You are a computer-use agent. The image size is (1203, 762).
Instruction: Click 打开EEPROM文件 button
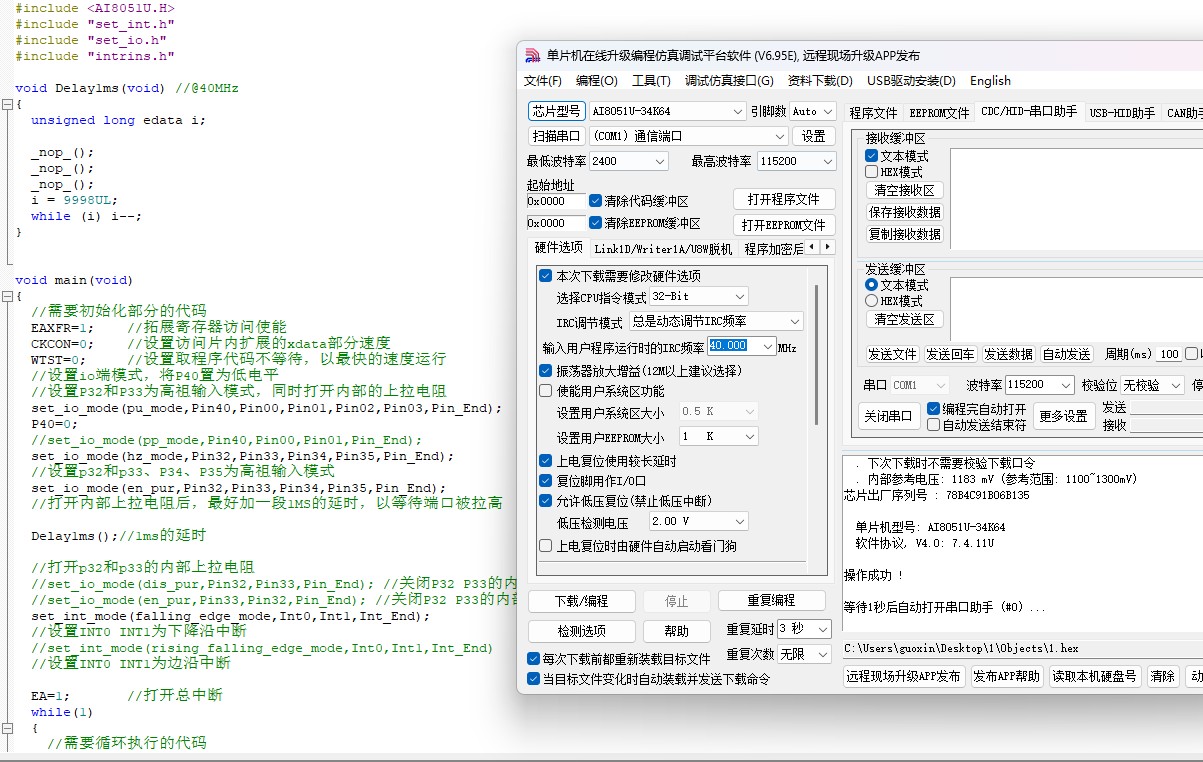(784, 225)
